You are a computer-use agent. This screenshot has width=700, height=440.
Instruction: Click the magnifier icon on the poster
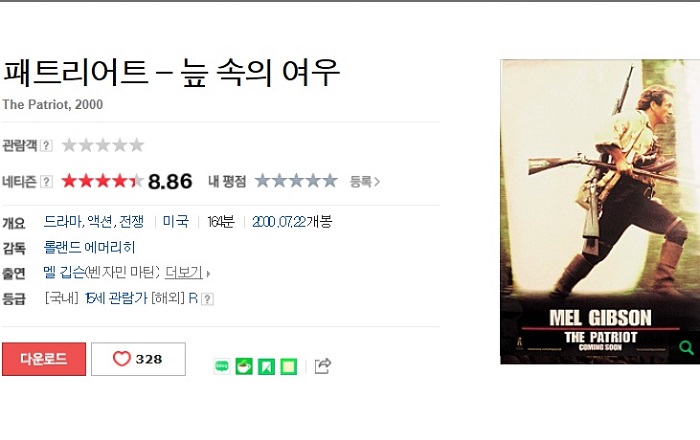tap(686, 347)
